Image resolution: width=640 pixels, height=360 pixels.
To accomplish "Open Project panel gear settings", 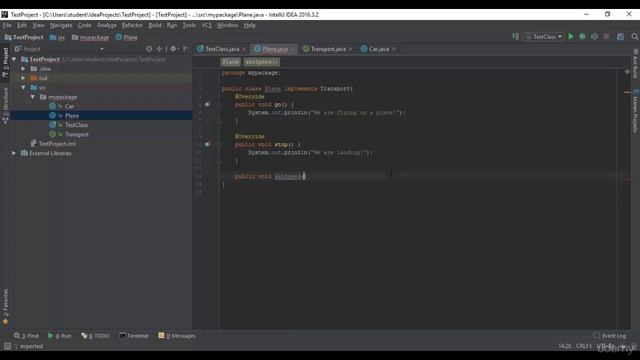I will click(173, 49).
